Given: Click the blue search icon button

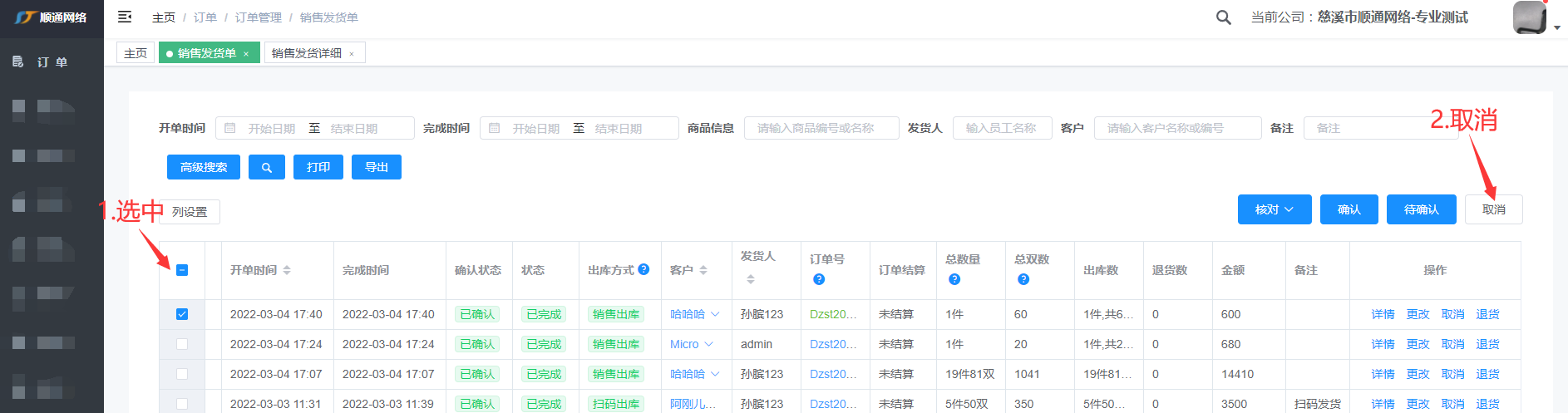Looking at the screenshot, I should coord(267,167).
